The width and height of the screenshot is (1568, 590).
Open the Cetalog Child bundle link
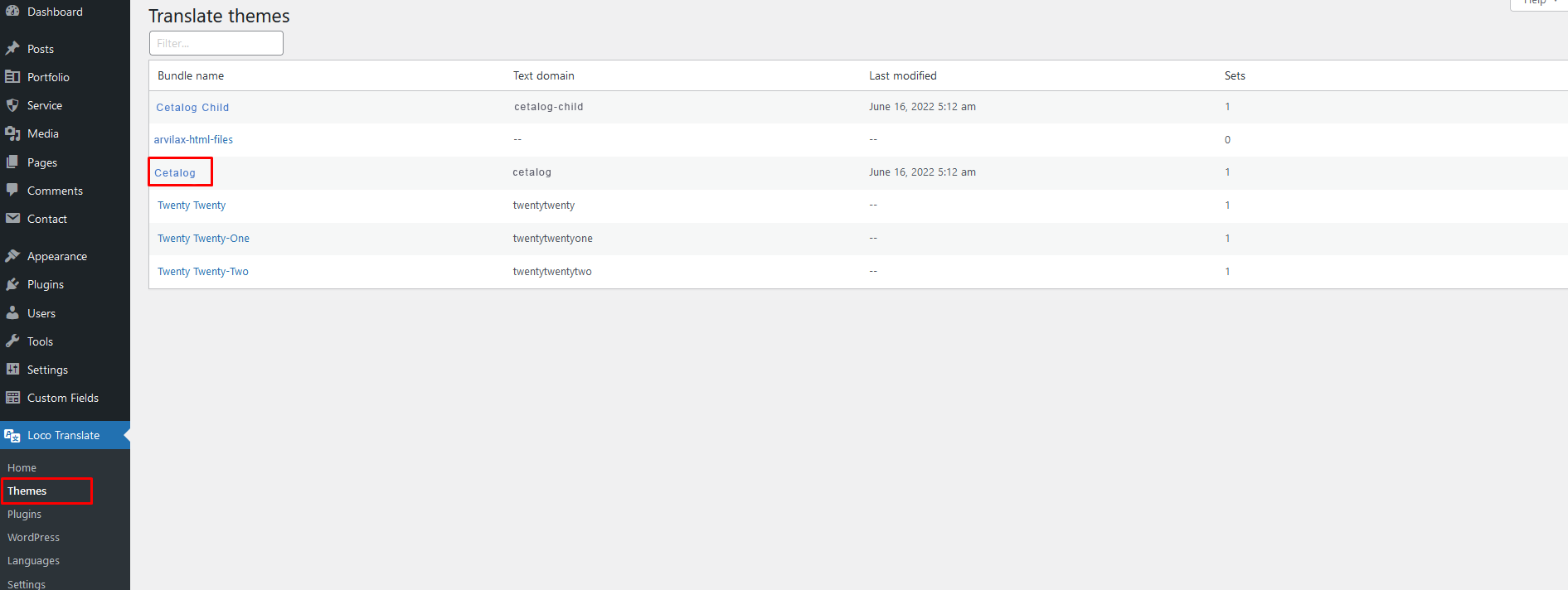(x=192, y=108)
